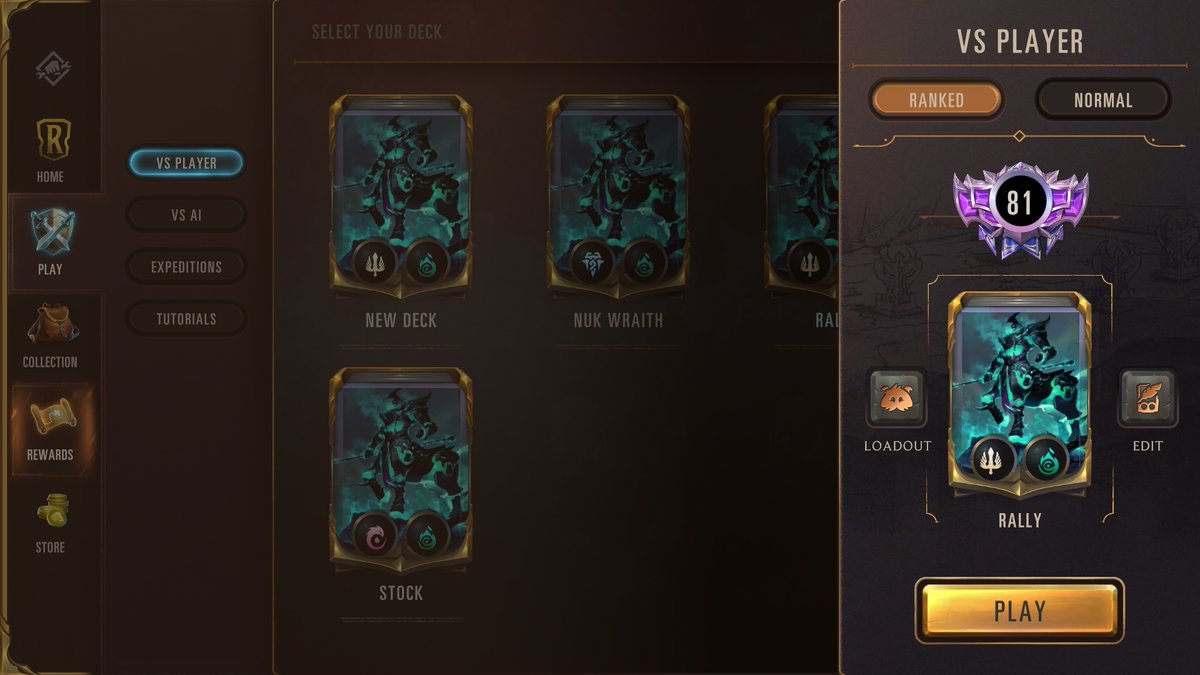Open the Store coin pouch icon

pyautogui.click(x=50, y=510)
